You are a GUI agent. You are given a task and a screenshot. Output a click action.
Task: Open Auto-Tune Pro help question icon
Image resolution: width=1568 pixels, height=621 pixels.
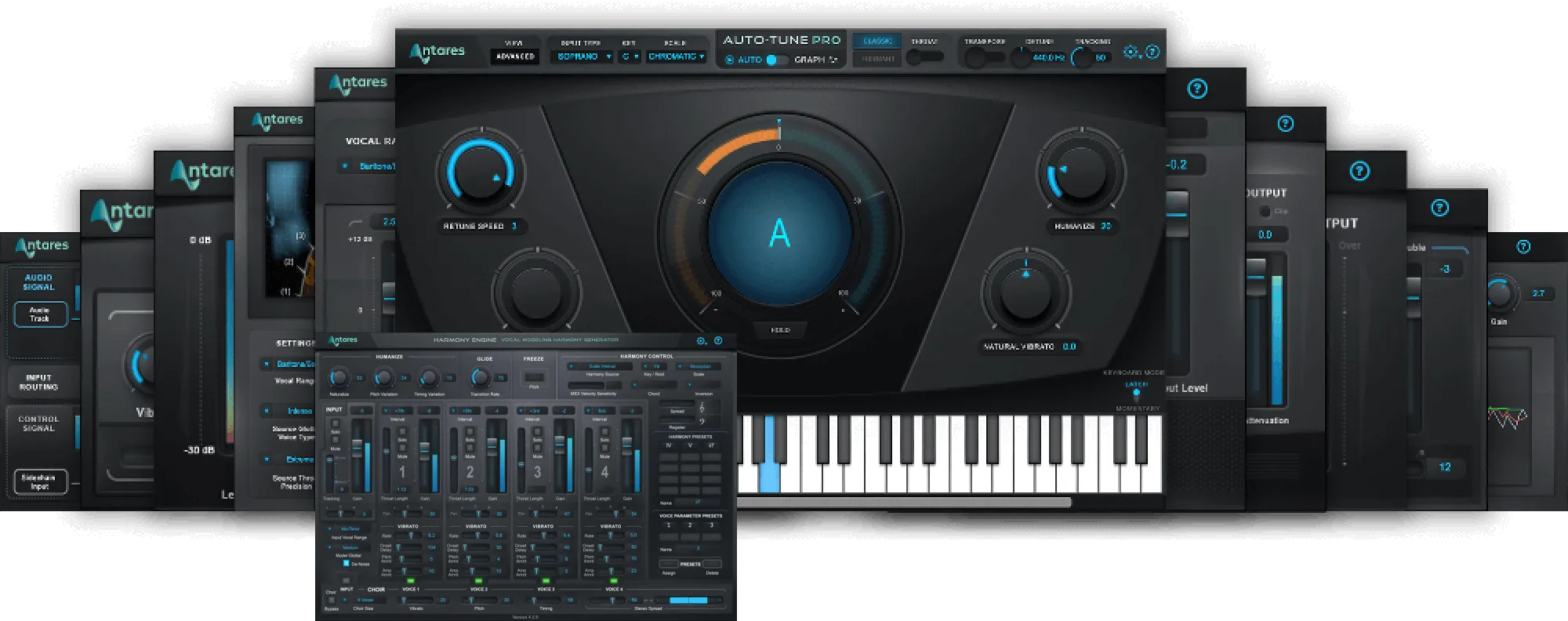(1152, 52)
